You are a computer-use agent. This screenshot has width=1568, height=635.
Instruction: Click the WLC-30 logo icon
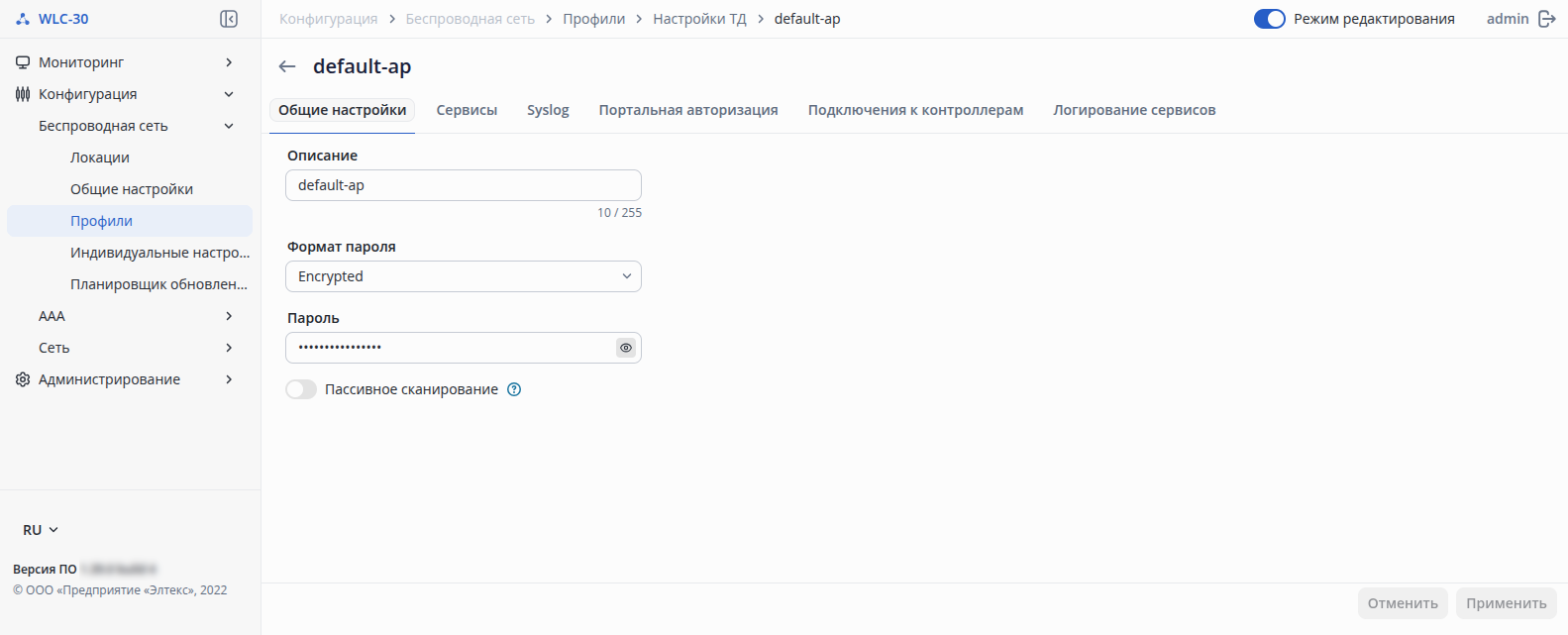pos(23,19)
